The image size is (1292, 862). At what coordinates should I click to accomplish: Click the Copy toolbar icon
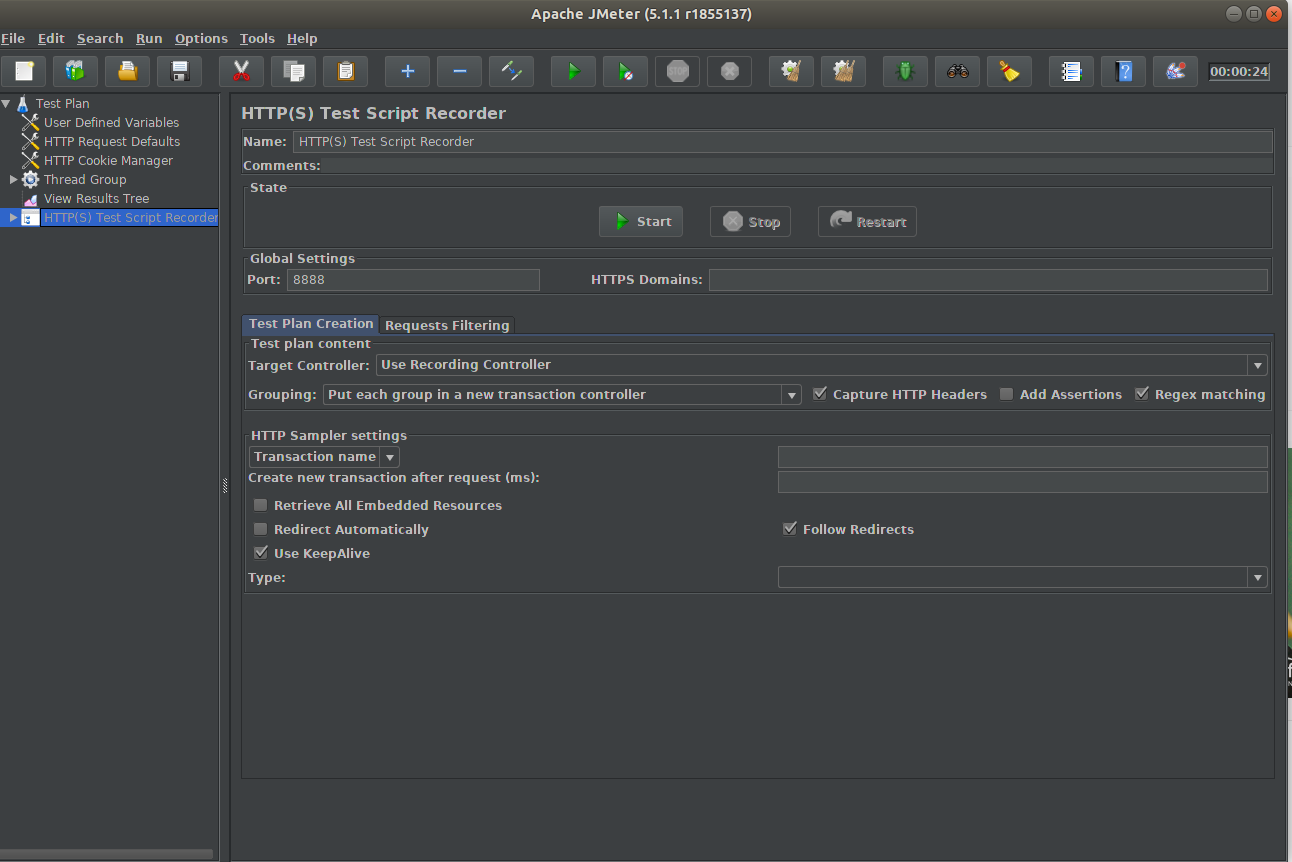coord(293,71)
